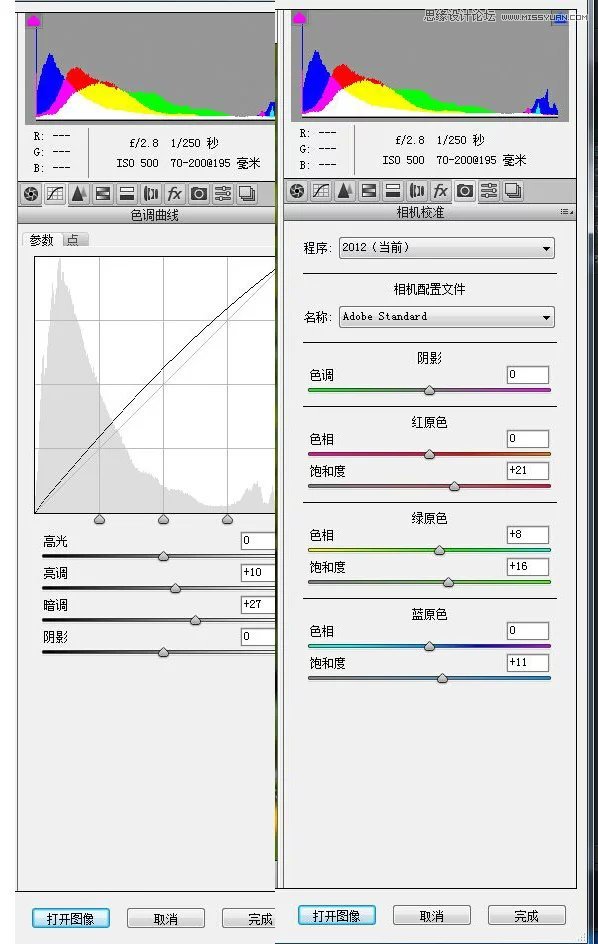Image resolution: width=598 pixels, height=944 pixels.
Task: Click the 红原色 饱和度 slider handle
Action: pyautogui.click(x=455, y=486)
